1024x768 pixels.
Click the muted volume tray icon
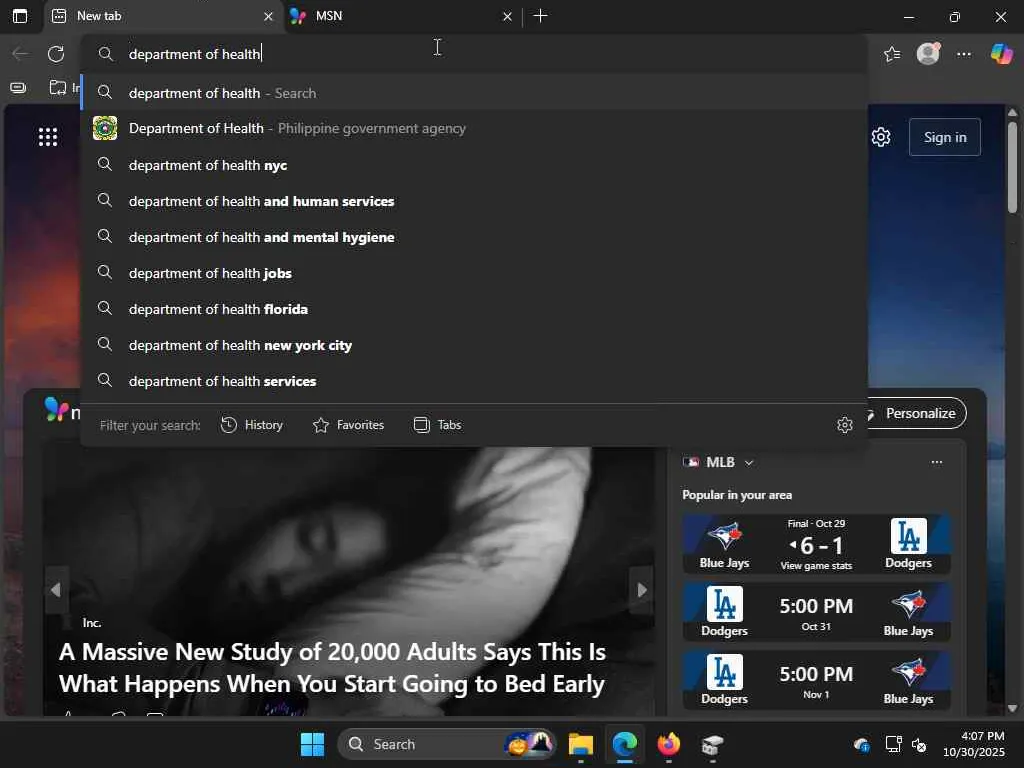(x=919, y=744)
